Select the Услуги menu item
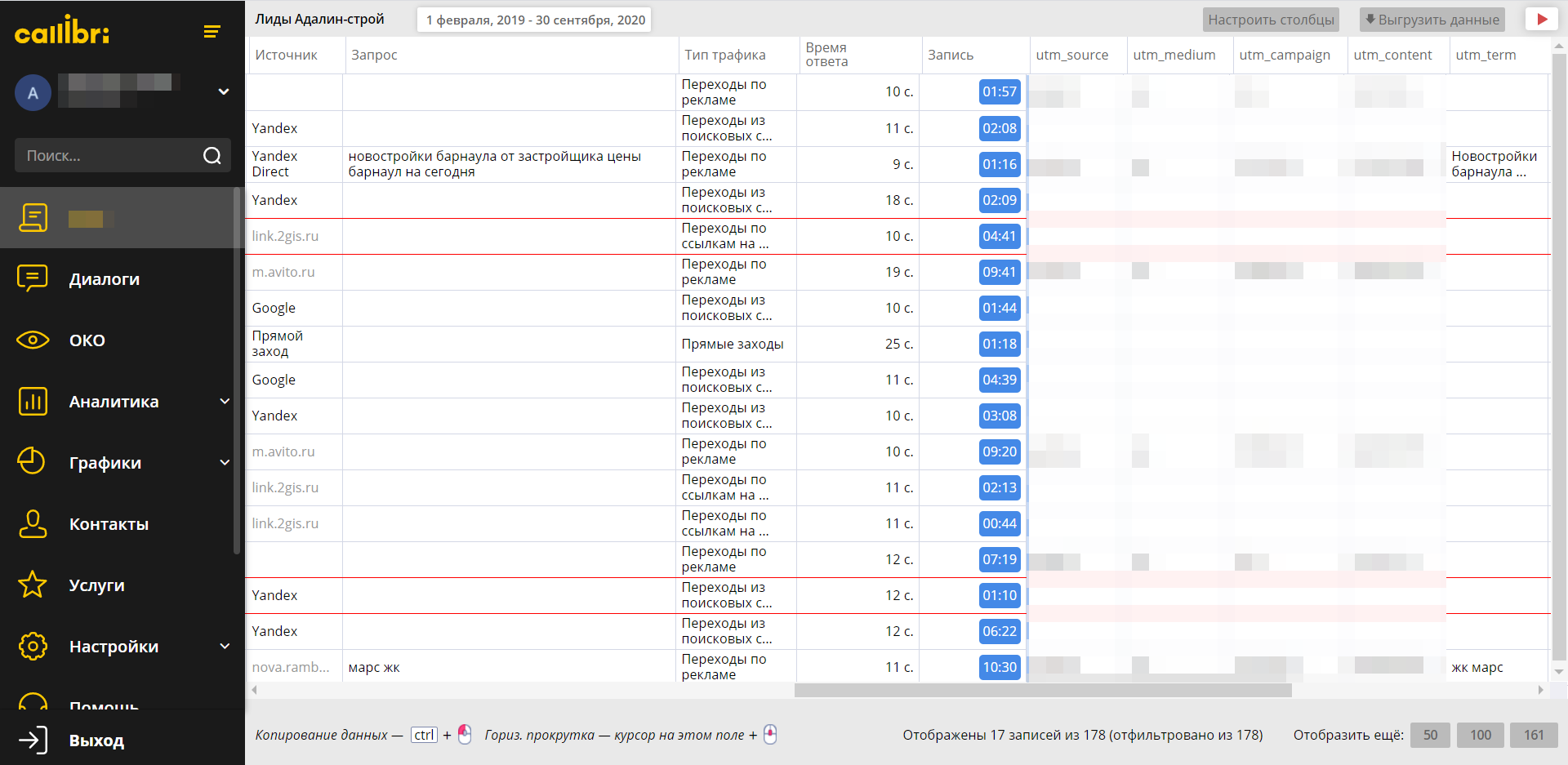The image size is (1568, 765). point(96,585)
